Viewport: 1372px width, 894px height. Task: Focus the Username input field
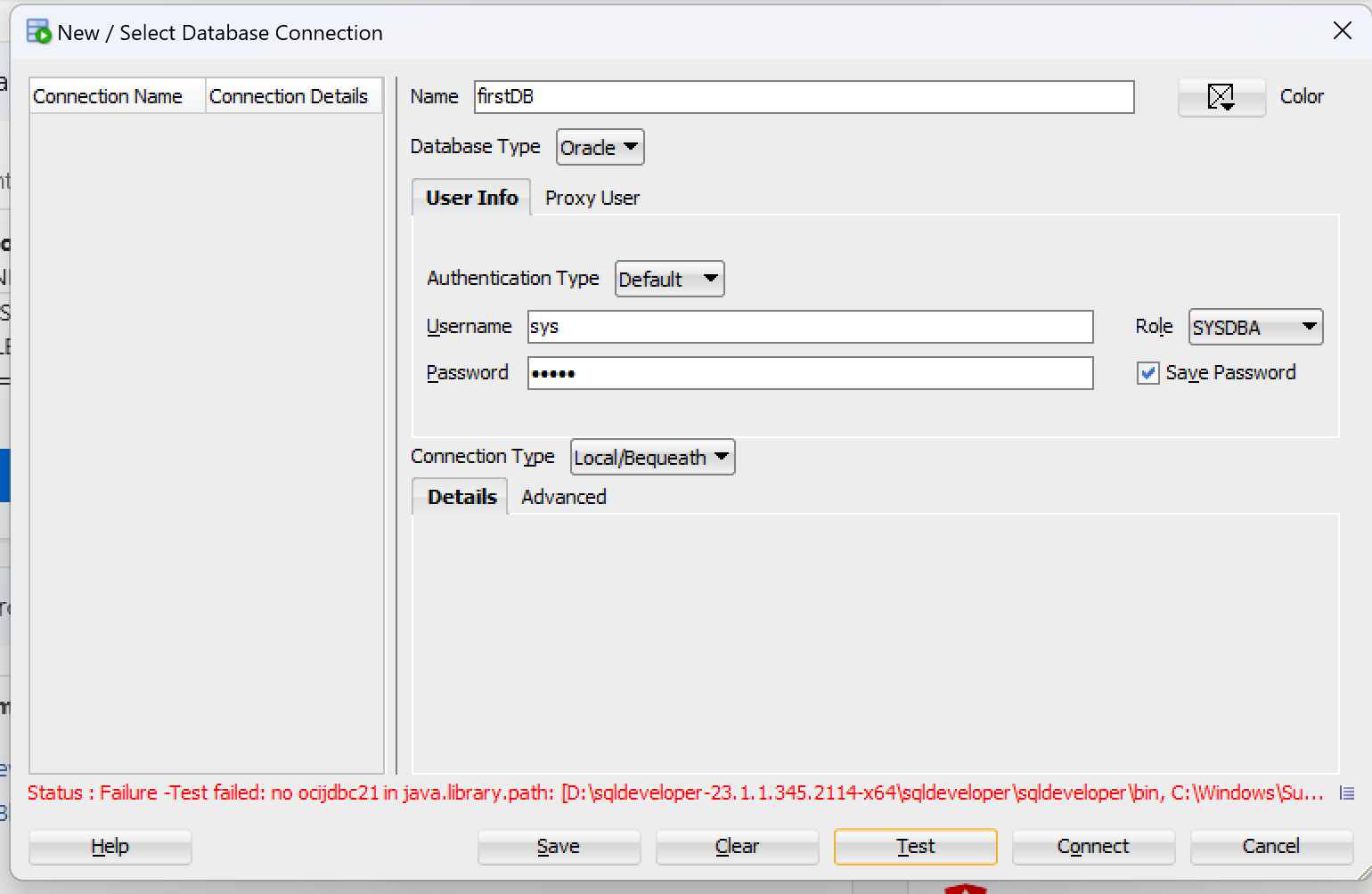(x=809, y=327)
